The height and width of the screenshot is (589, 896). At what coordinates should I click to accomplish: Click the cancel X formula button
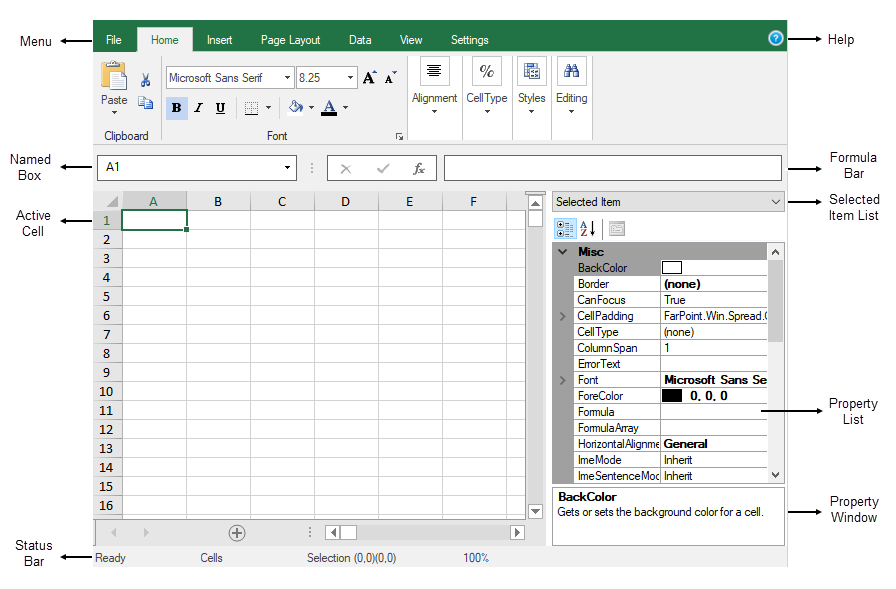[346, 169]
